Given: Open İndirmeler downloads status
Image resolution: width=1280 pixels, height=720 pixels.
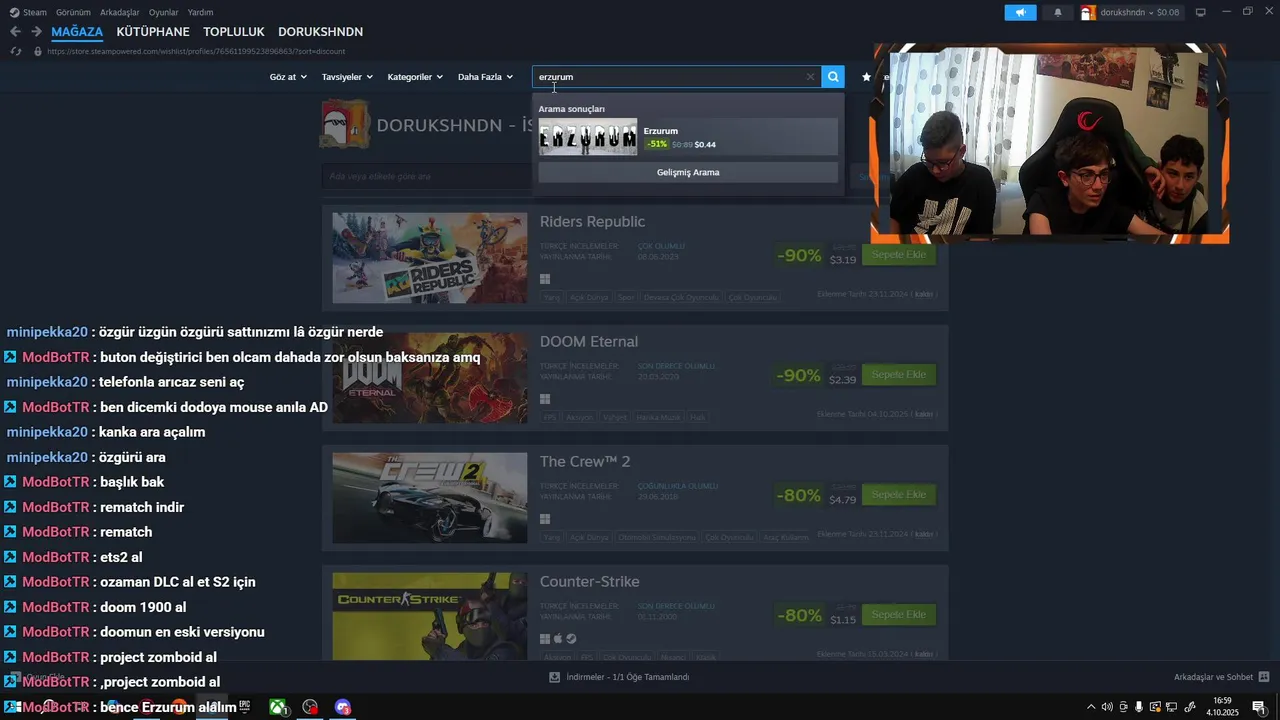Looking at the screenshot, I should (627, 677).
